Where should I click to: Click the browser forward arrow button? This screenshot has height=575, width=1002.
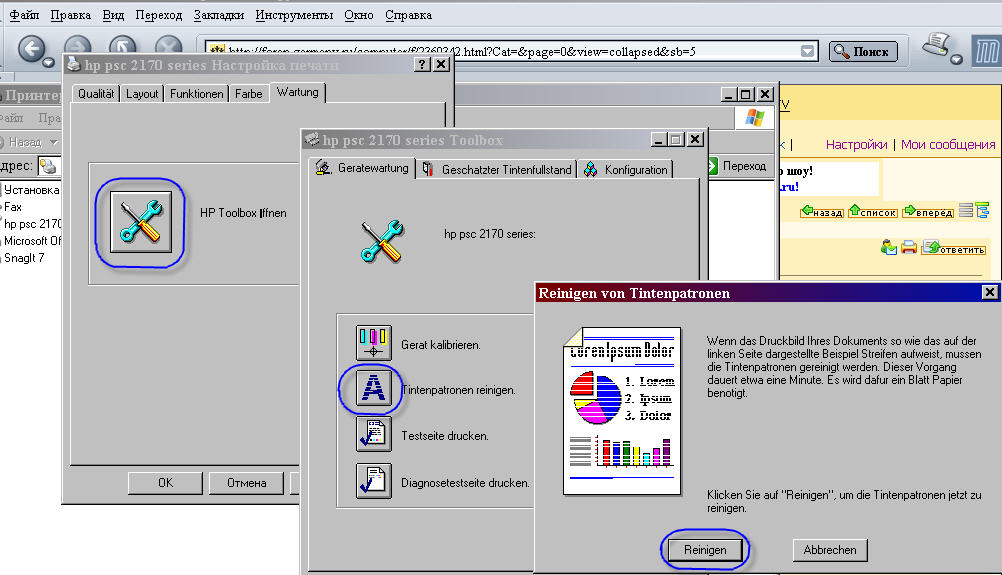(77, 45)
